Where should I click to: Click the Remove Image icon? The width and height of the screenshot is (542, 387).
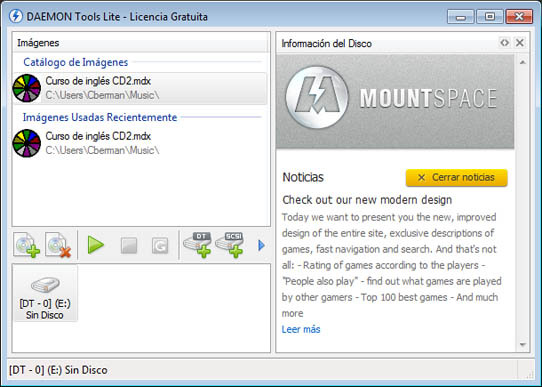click(58, 245)
